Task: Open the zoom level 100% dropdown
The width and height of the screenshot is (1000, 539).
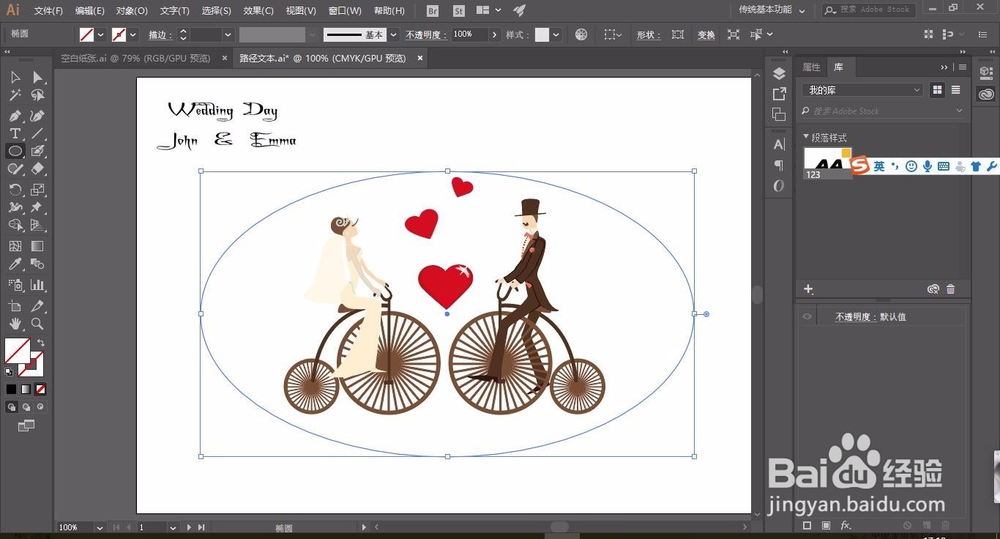Action: 99,528
